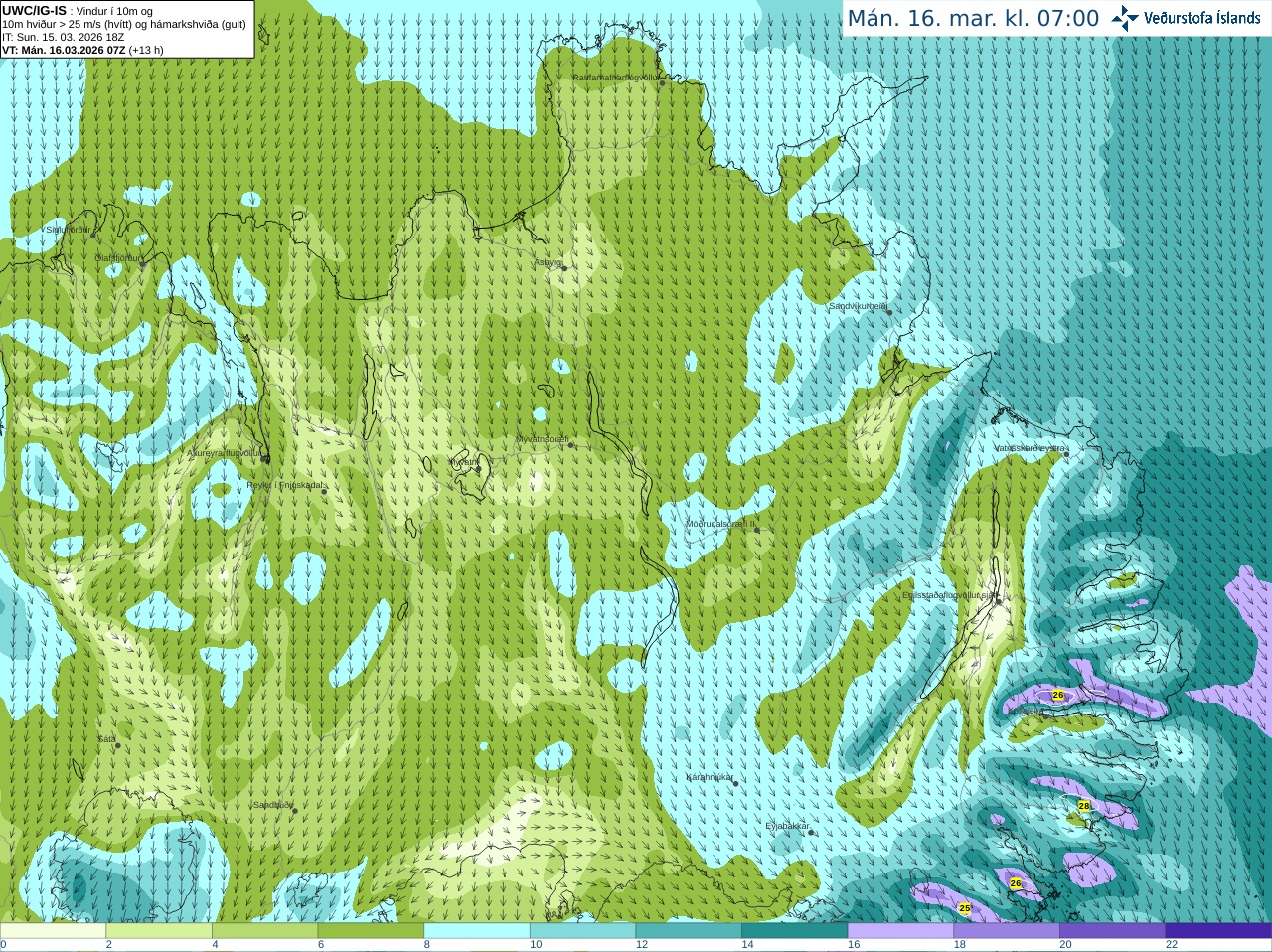This screenshot has width=1272, height=952.
Task: Click the 6–8 m/s dark green swatch
Action: pos(371,931)
